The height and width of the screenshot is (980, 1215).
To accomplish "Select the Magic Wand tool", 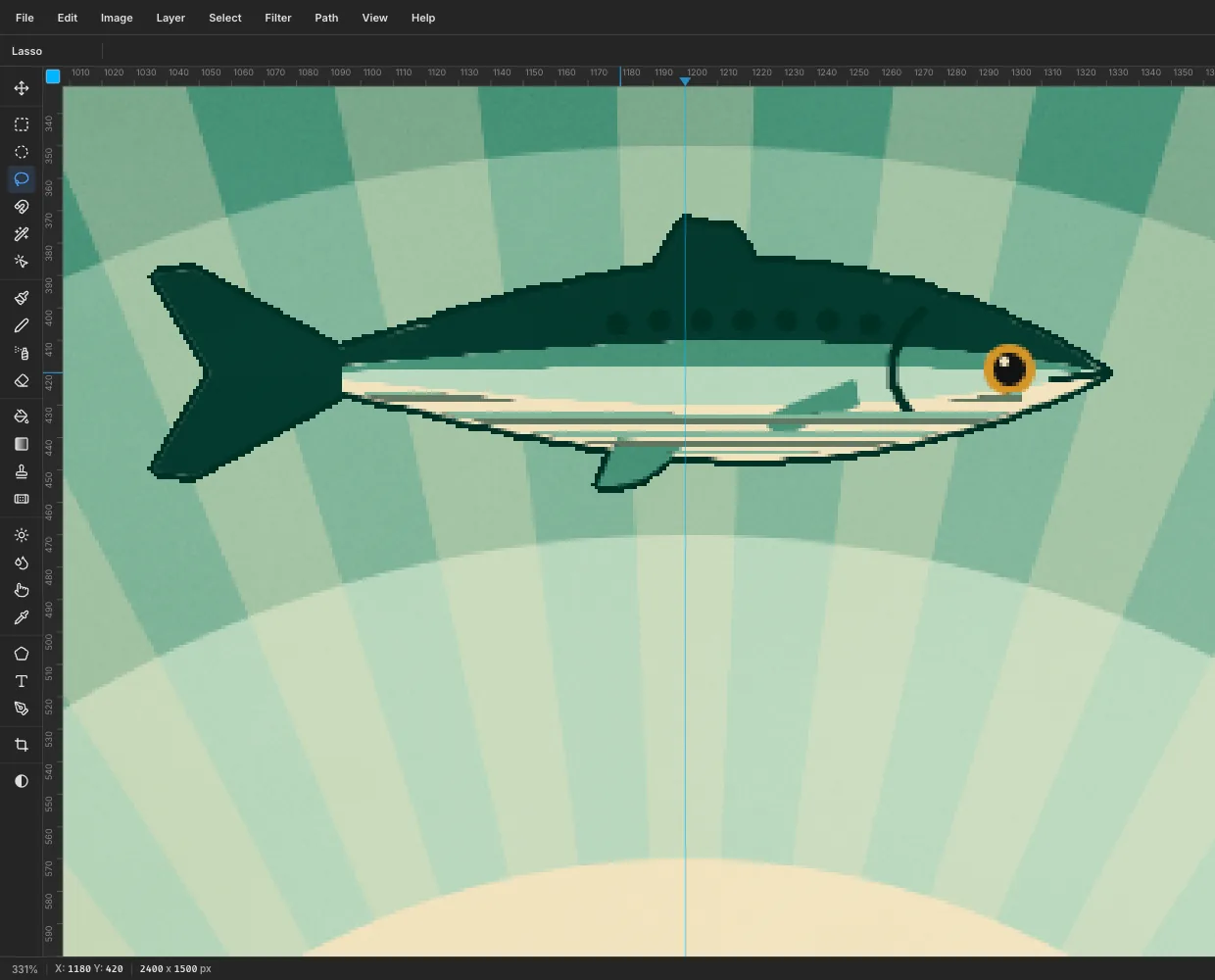I will (22, 234).
